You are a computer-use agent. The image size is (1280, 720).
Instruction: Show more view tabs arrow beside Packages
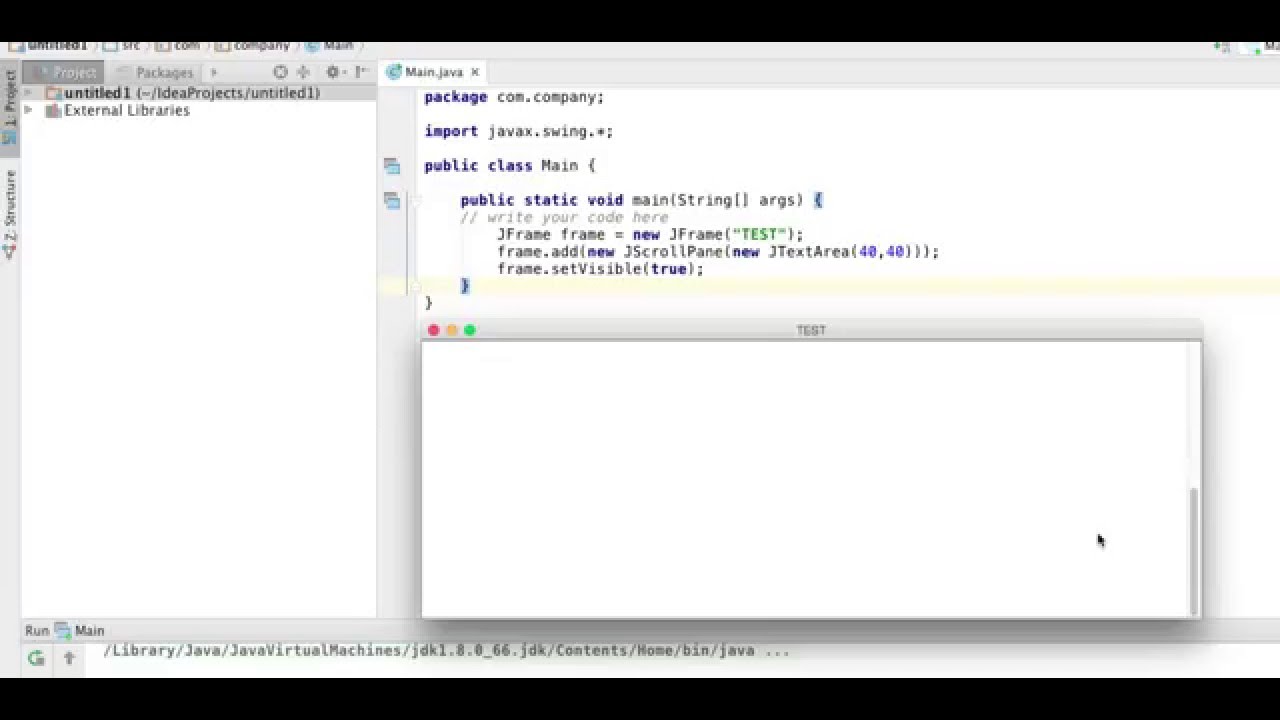coord(213,72)
